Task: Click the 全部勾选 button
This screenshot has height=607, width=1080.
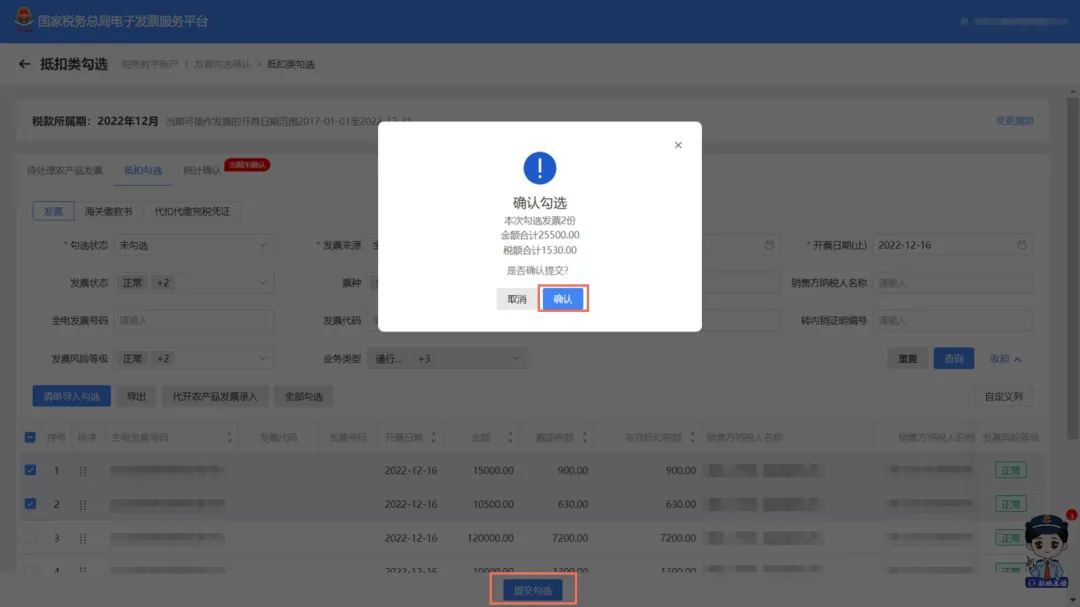Action: point(304,396)
